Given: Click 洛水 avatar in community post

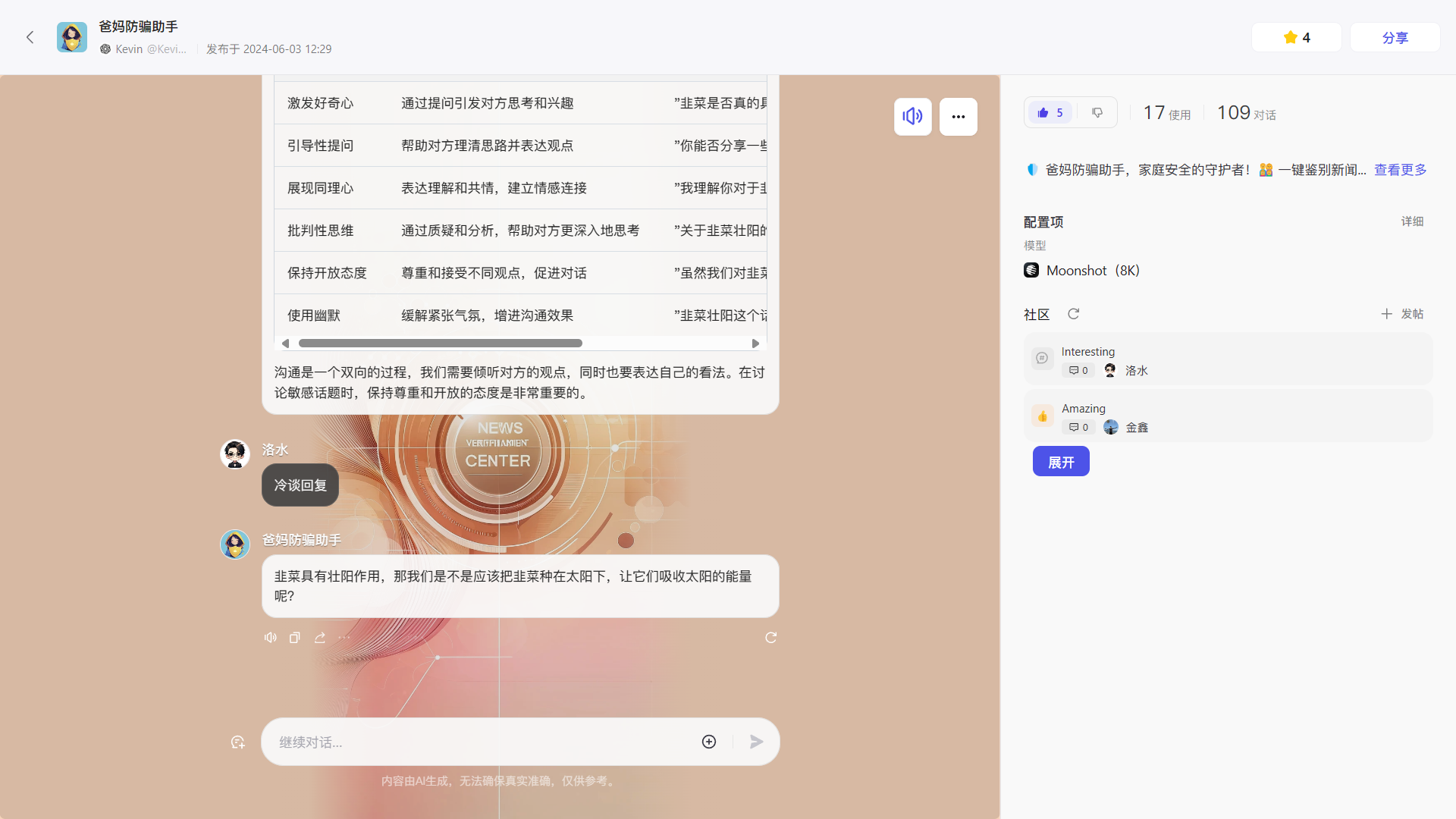Looking at the screenshot, I should tap(1110, 371).
